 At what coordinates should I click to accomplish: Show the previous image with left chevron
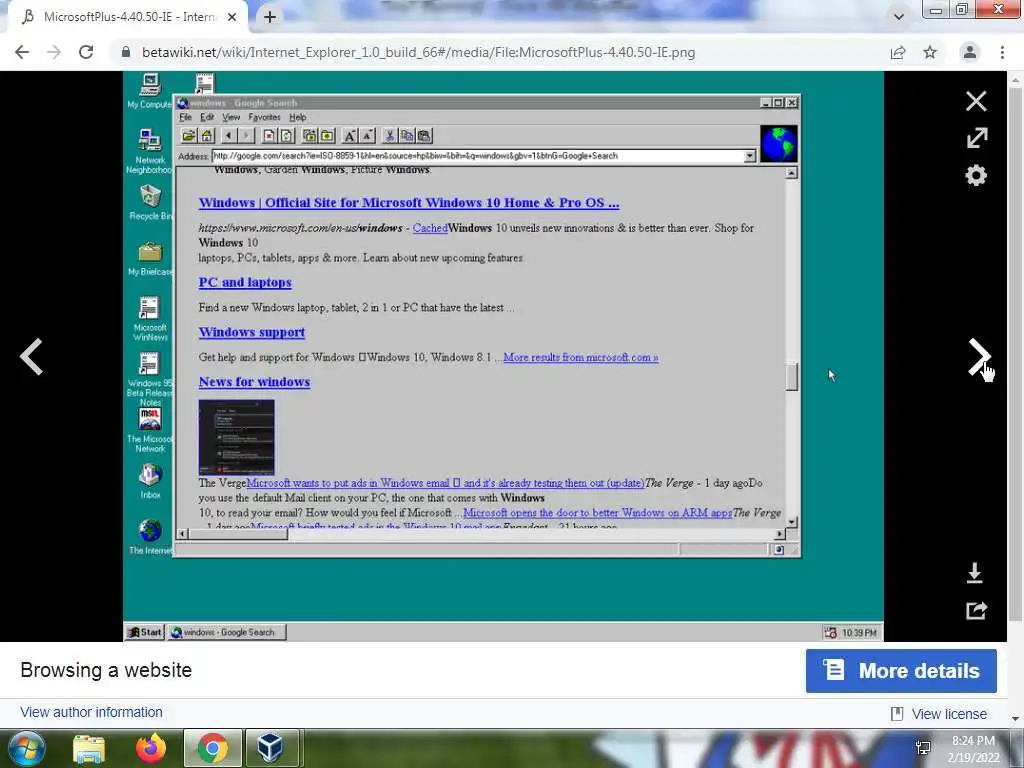coord(31,357)
